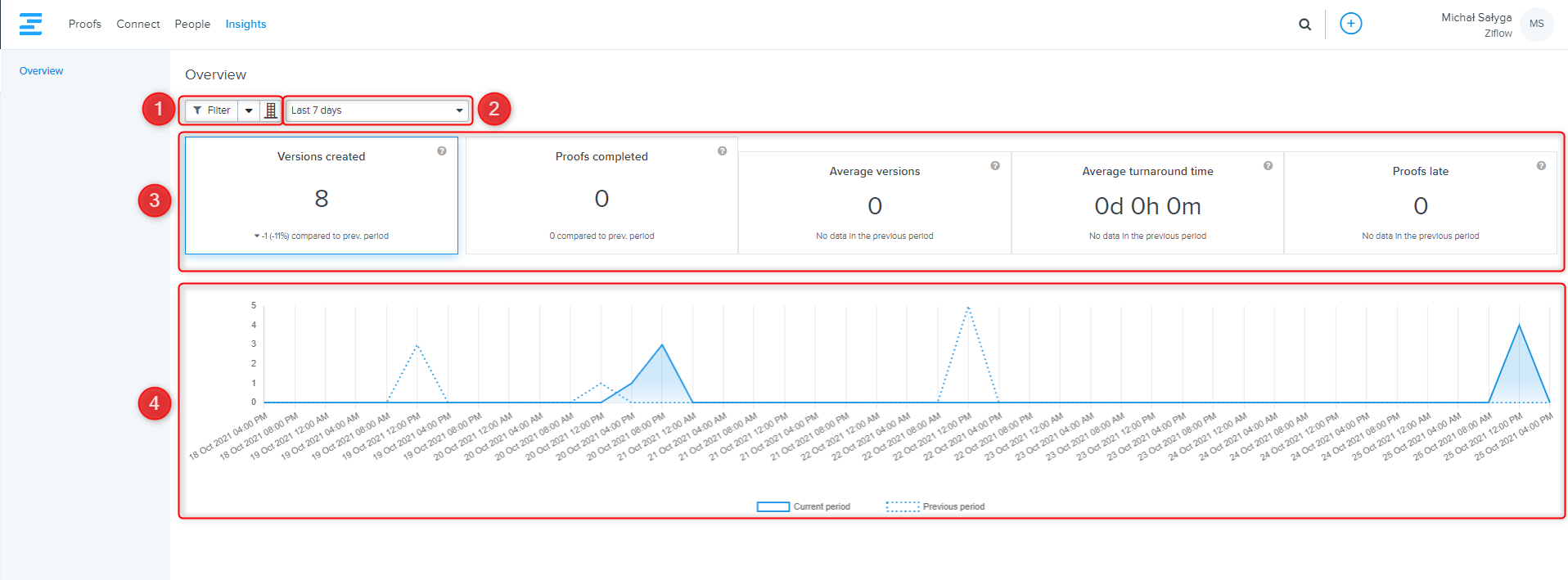1568x580 pixels.
Task: Click help icon on Proofs completed card
Action: 722,151
